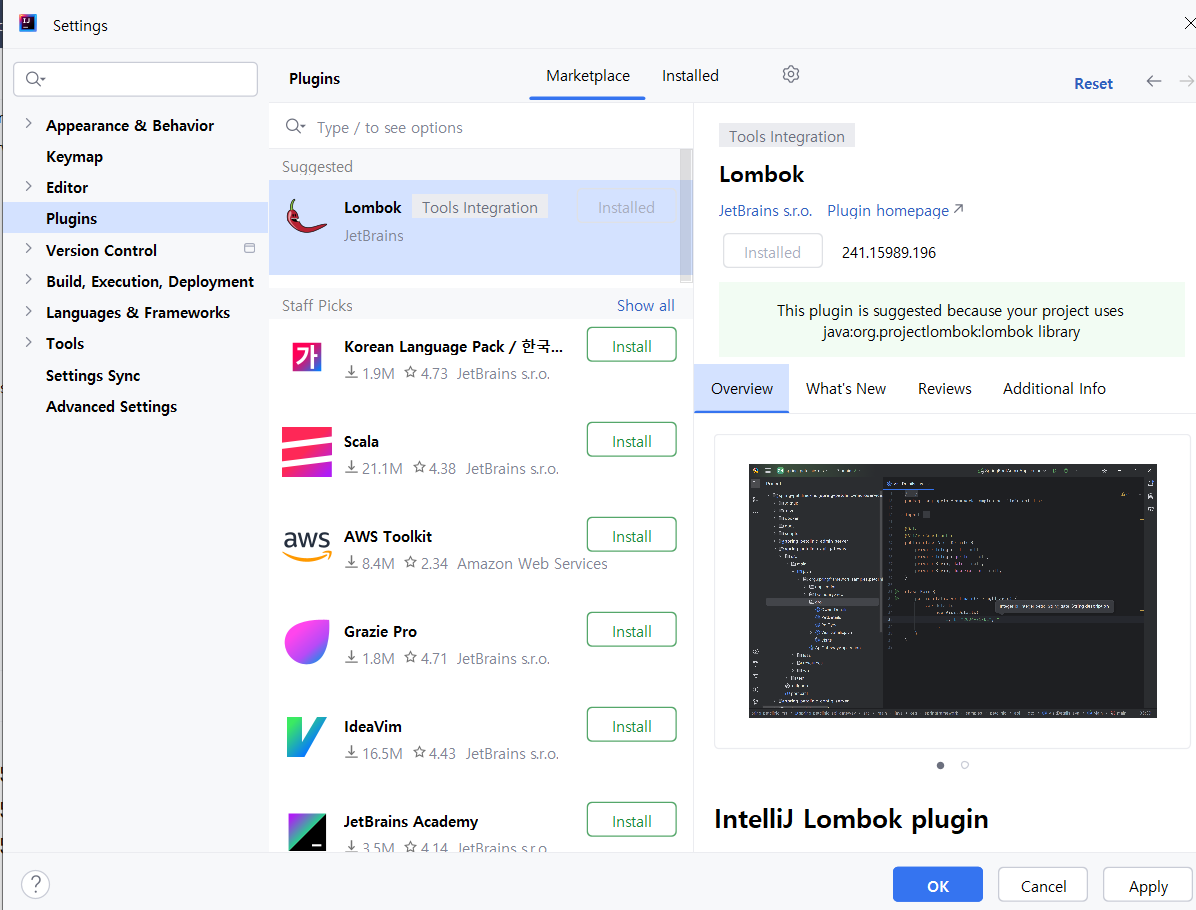Install the AWS Toolkit plugin
1196x910 pixels.
[632, 535]
